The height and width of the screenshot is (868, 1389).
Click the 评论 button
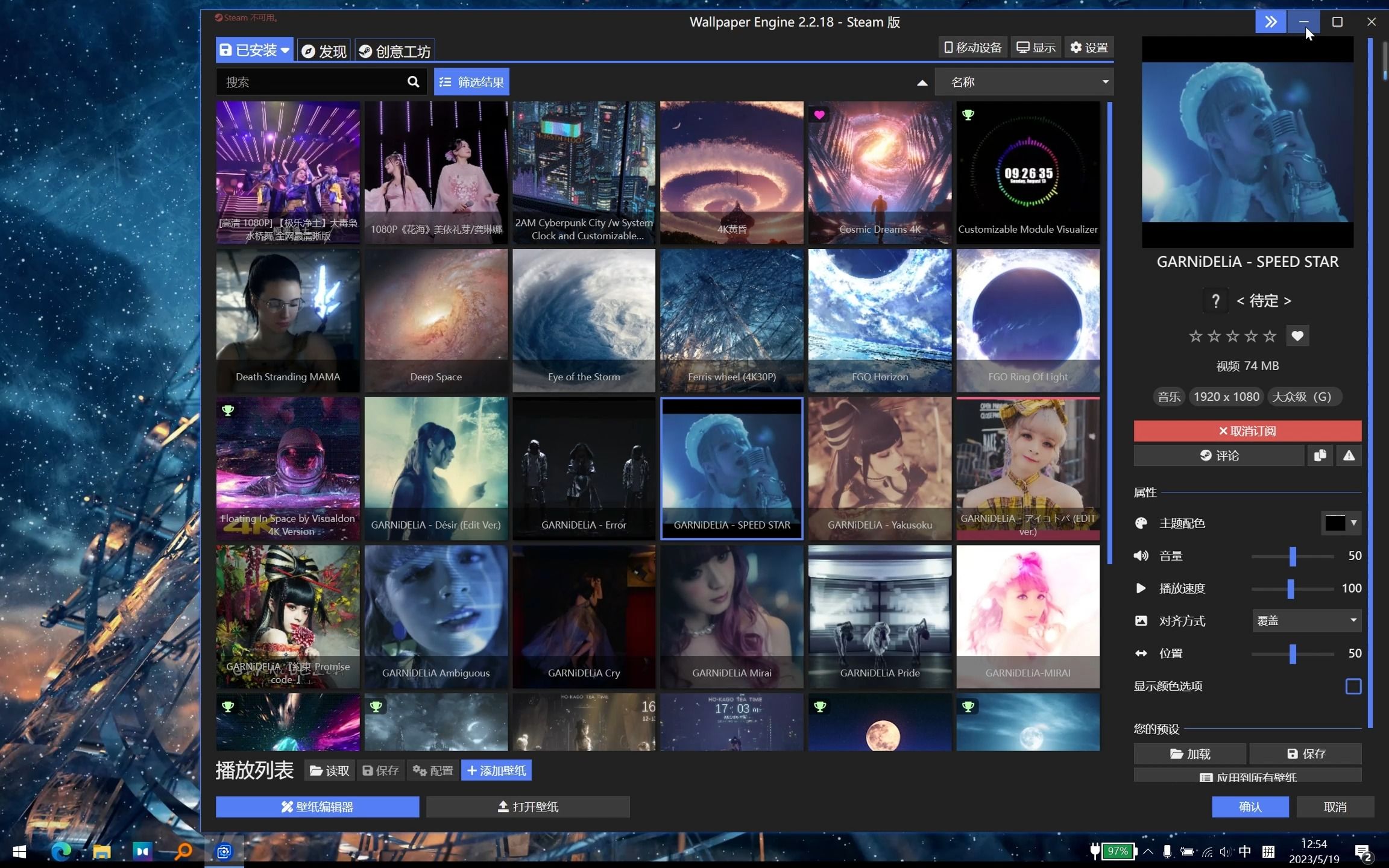[1219, 456]
